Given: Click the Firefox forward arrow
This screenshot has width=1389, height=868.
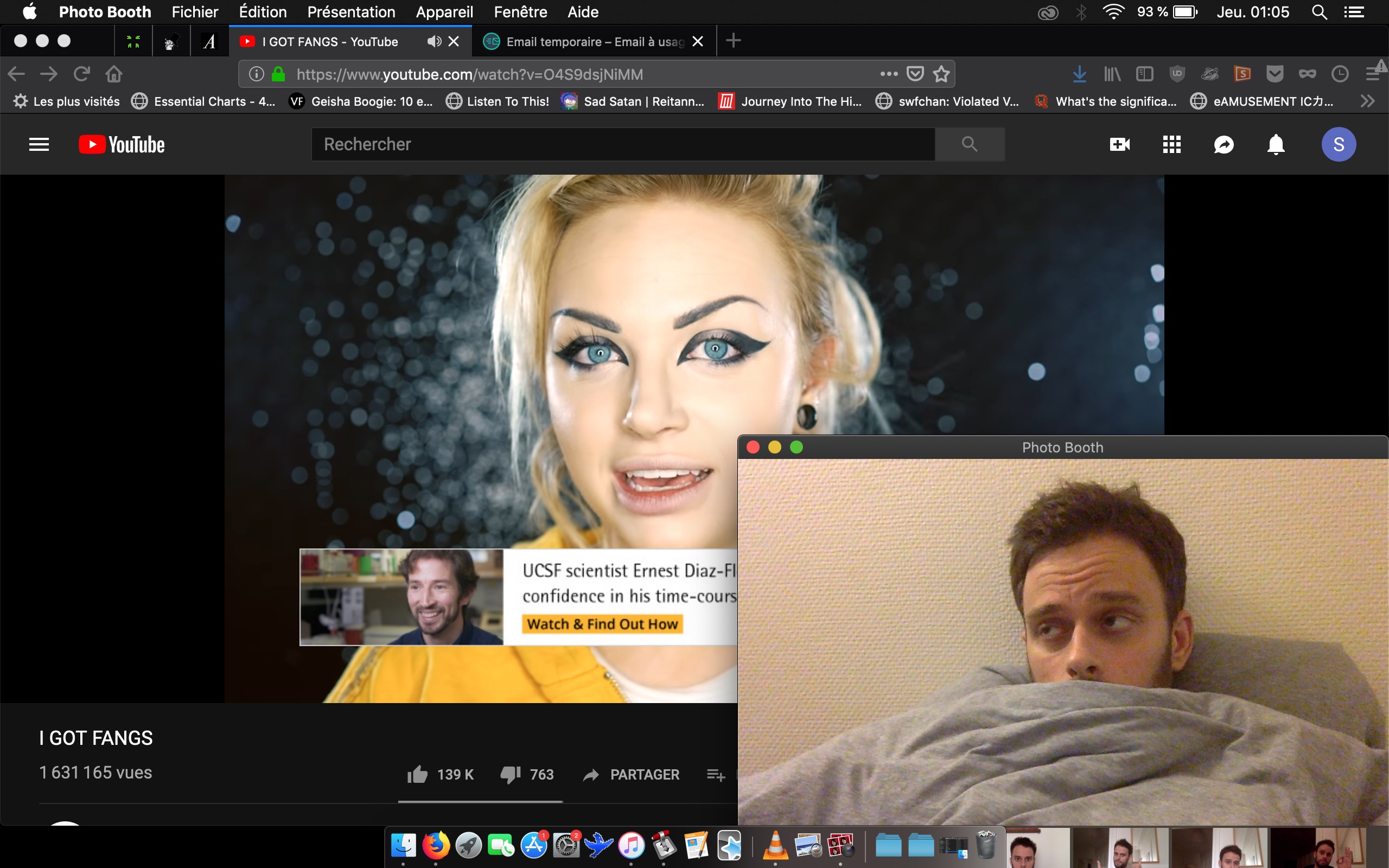Looking at the screenshot, I should click(49, 73).
